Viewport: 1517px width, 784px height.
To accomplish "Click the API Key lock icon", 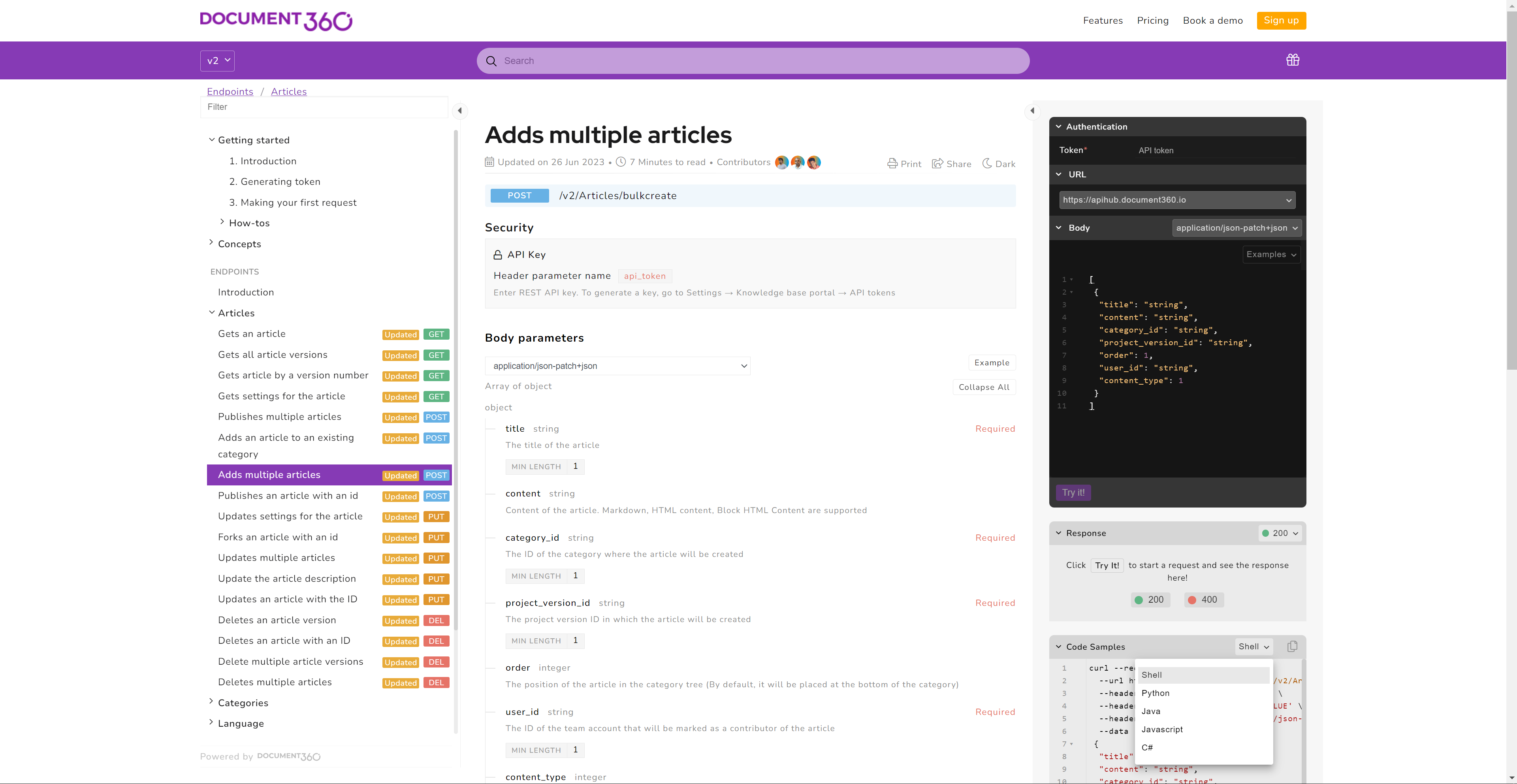I will 498,255.
